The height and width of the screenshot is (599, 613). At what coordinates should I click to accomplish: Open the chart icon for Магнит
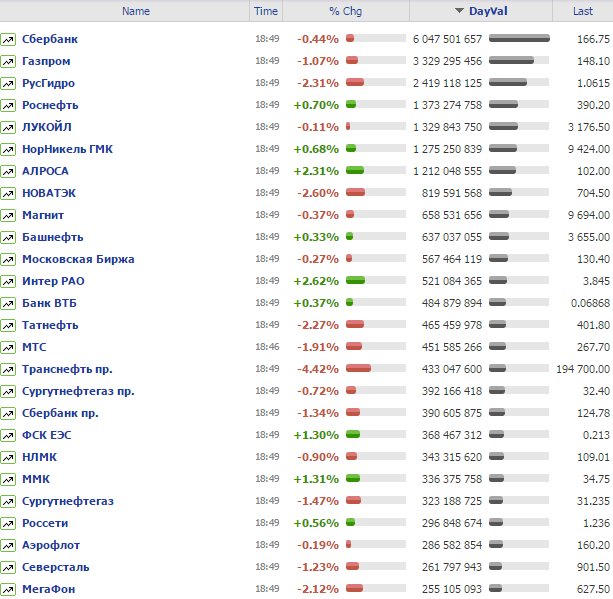point(8,215)
